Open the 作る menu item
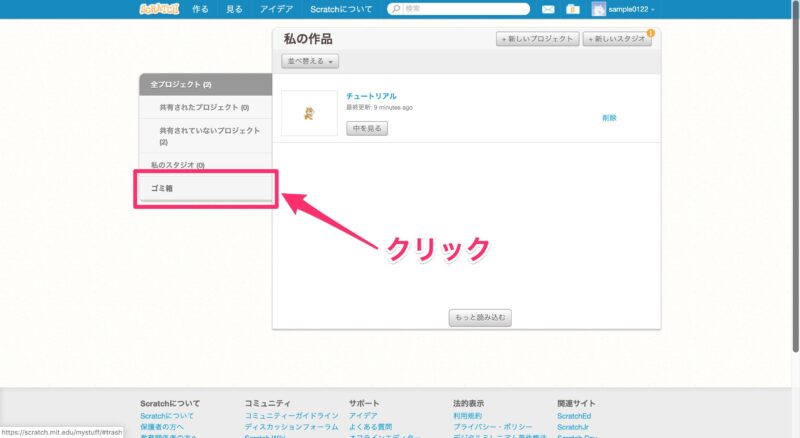Image resolution: width=800 pixels, height=438 pixels. [200, 9]
